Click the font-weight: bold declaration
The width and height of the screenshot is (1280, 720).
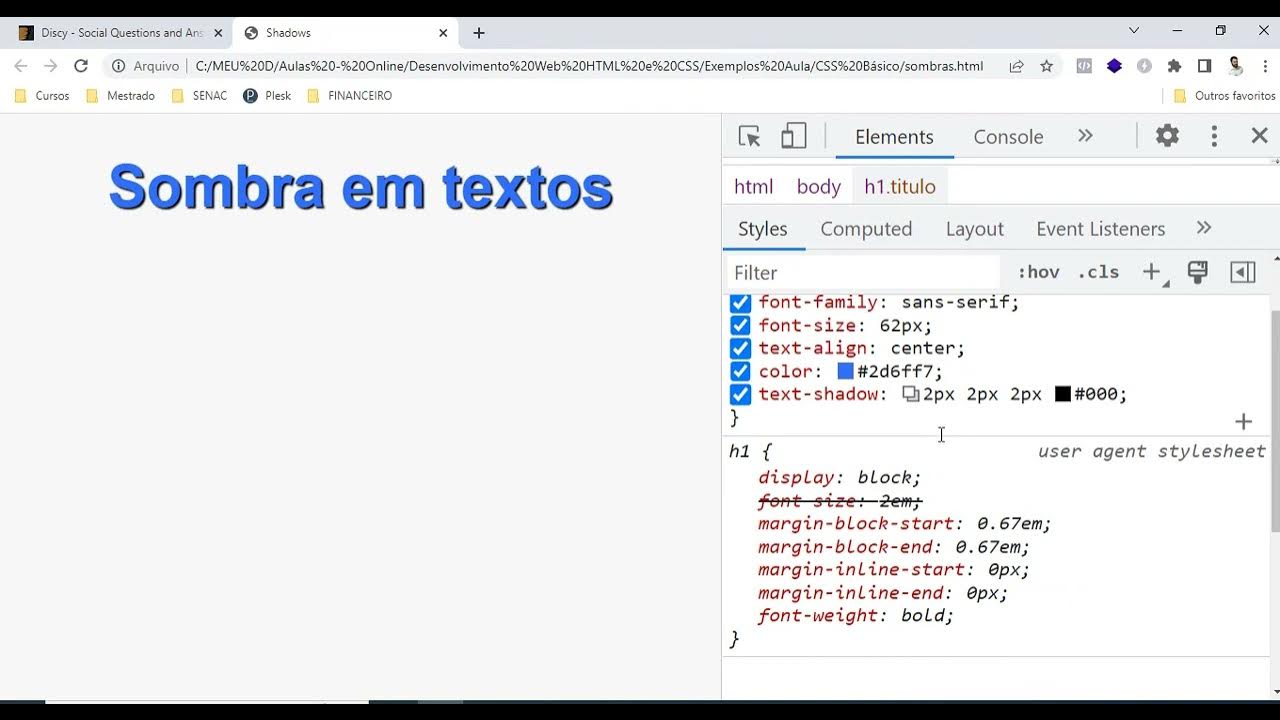[x=855, y=616]
